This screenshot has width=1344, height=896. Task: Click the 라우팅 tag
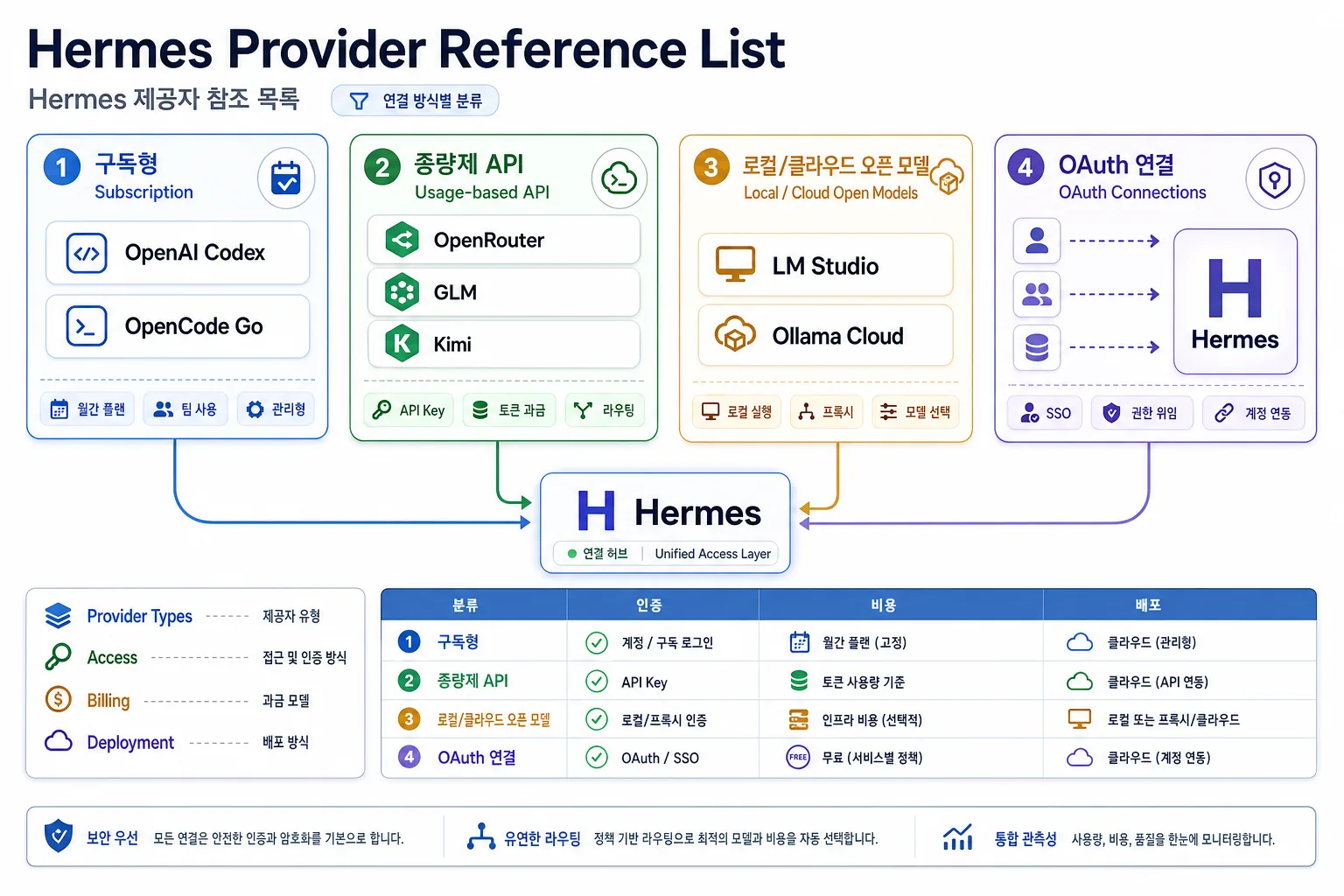[605, 409]
